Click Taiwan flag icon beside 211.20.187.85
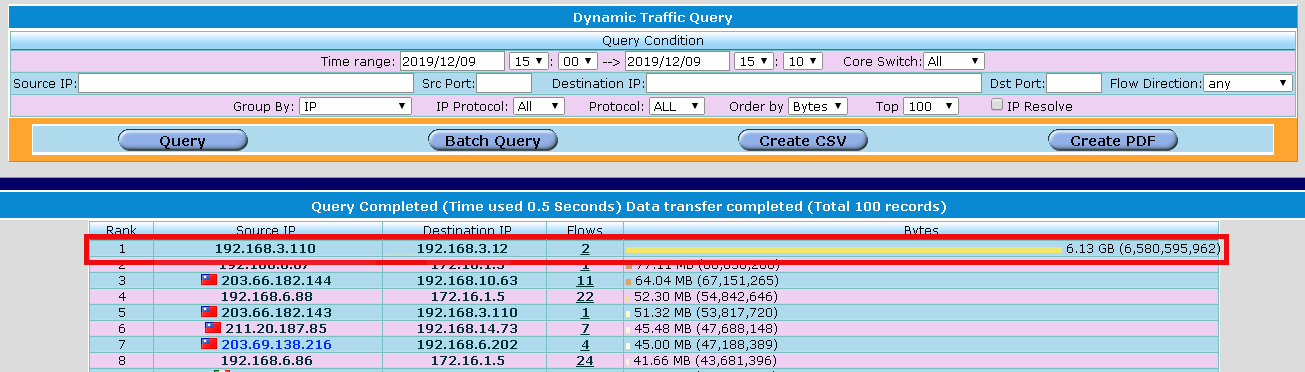This screenshot has width=1305, height=372. tap(213, 328)
